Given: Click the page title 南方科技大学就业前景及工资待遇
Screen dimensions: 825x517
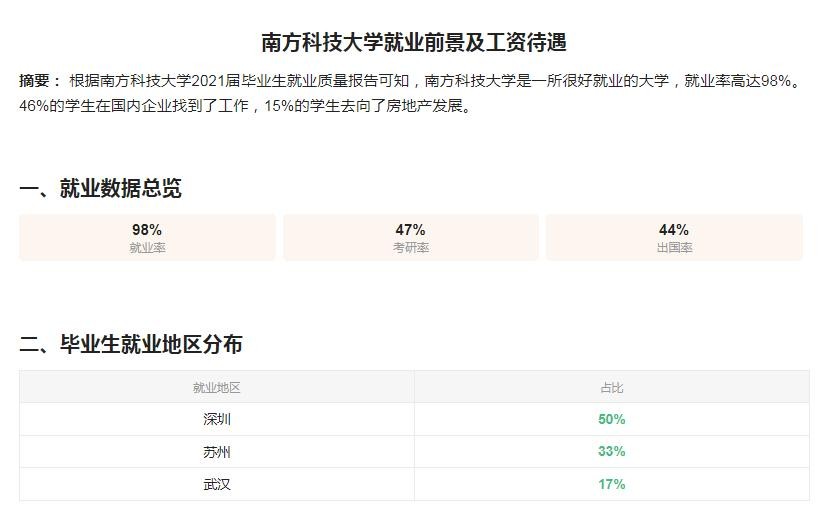Looking at the screenshot, I should [x=413, y=43].
